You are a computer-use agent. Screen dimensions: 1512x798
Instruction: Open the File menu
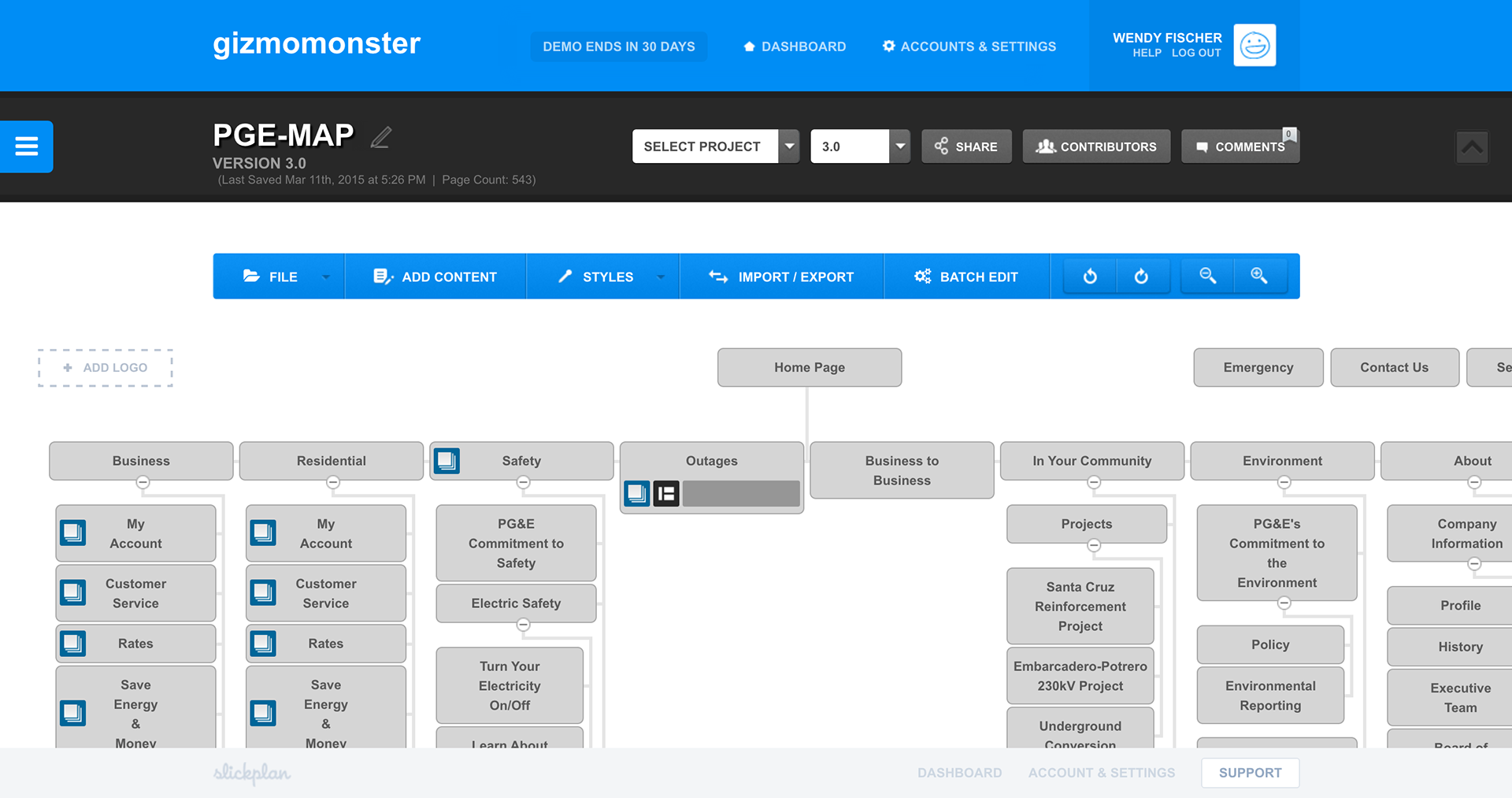[x=279, y=277]
